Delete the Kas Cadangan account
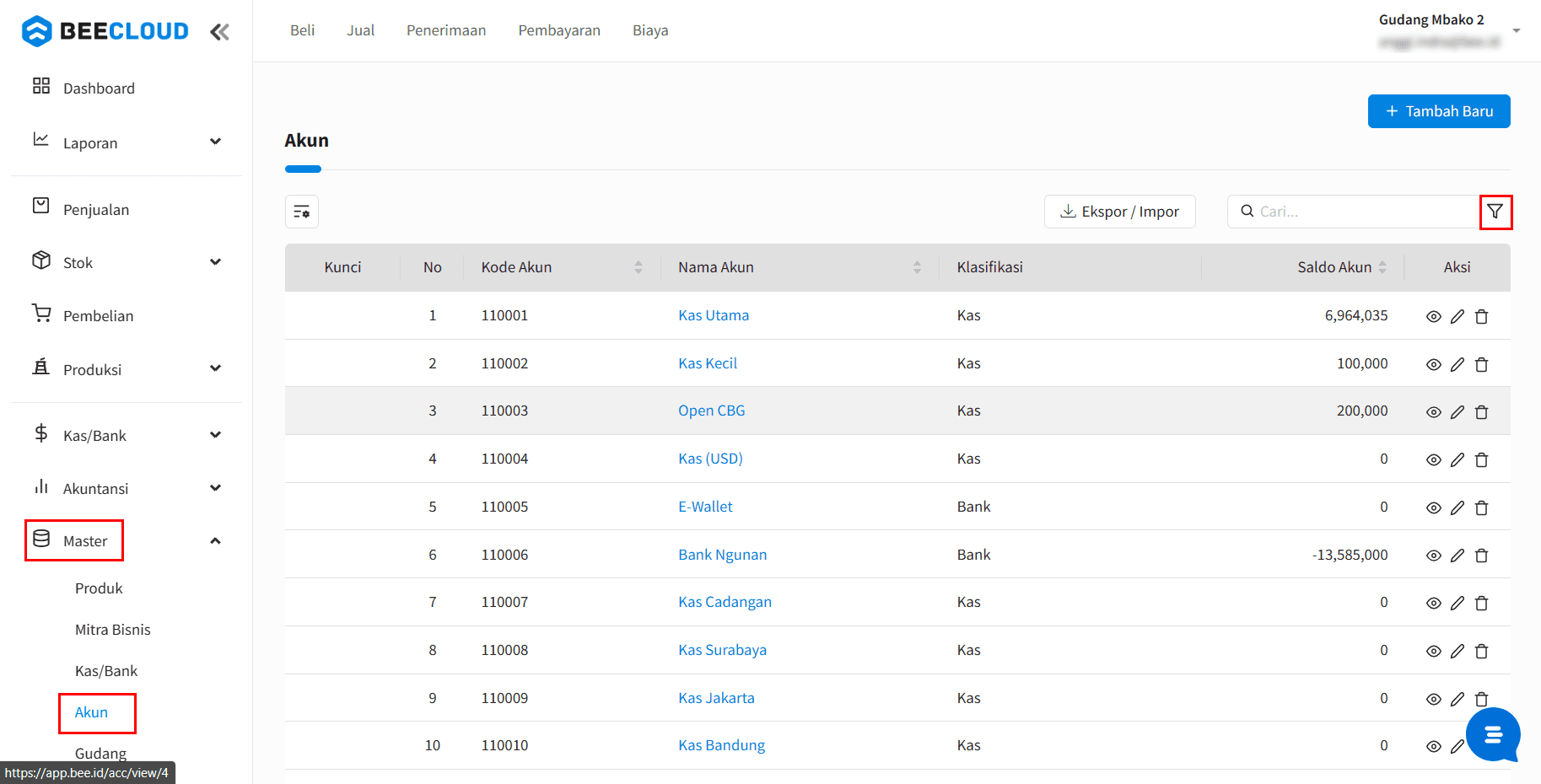This screenshot has height=784, width=1541. pos(1482,603)
